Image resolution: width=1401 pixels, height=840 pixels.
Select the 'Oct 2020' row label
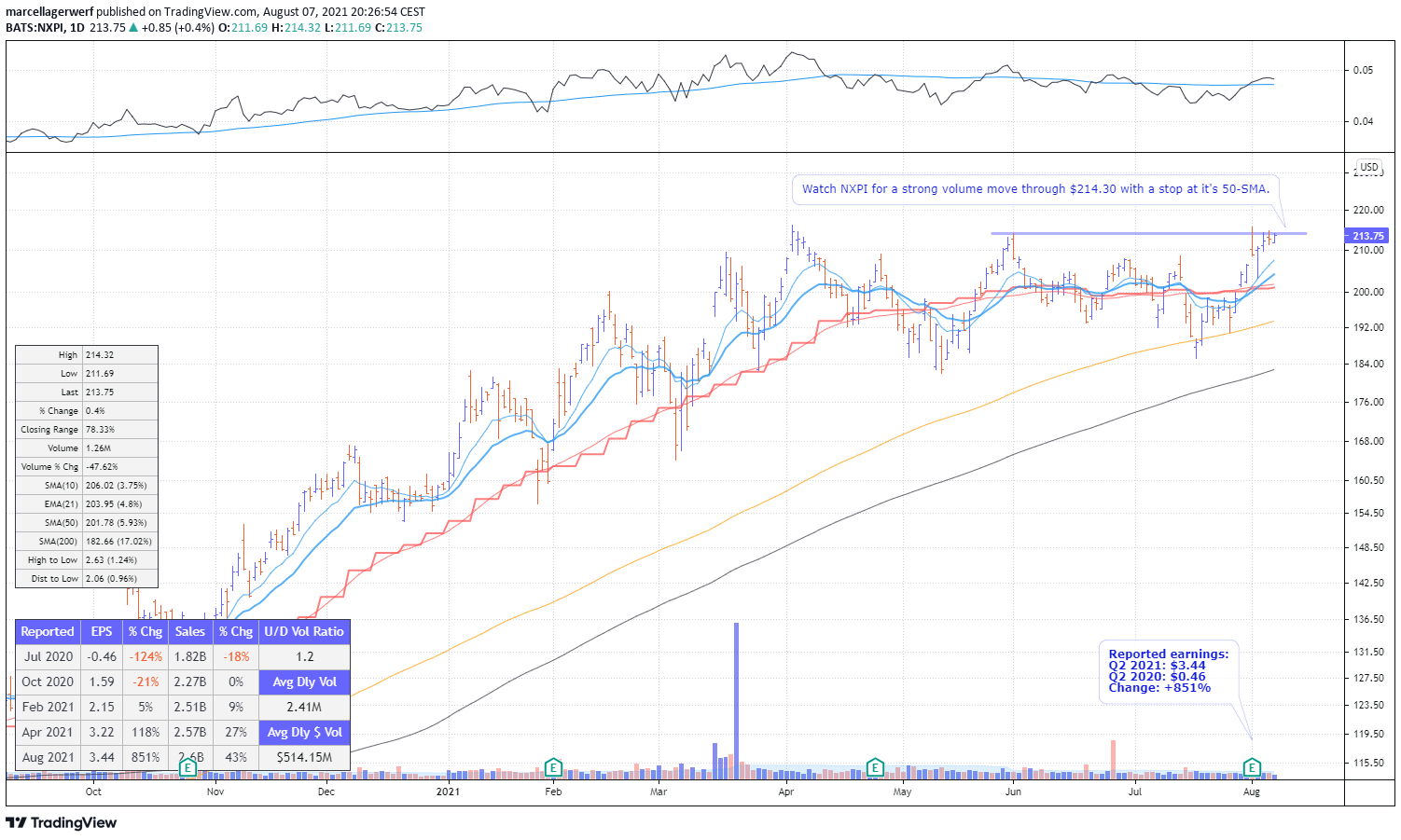coord(48,682)
